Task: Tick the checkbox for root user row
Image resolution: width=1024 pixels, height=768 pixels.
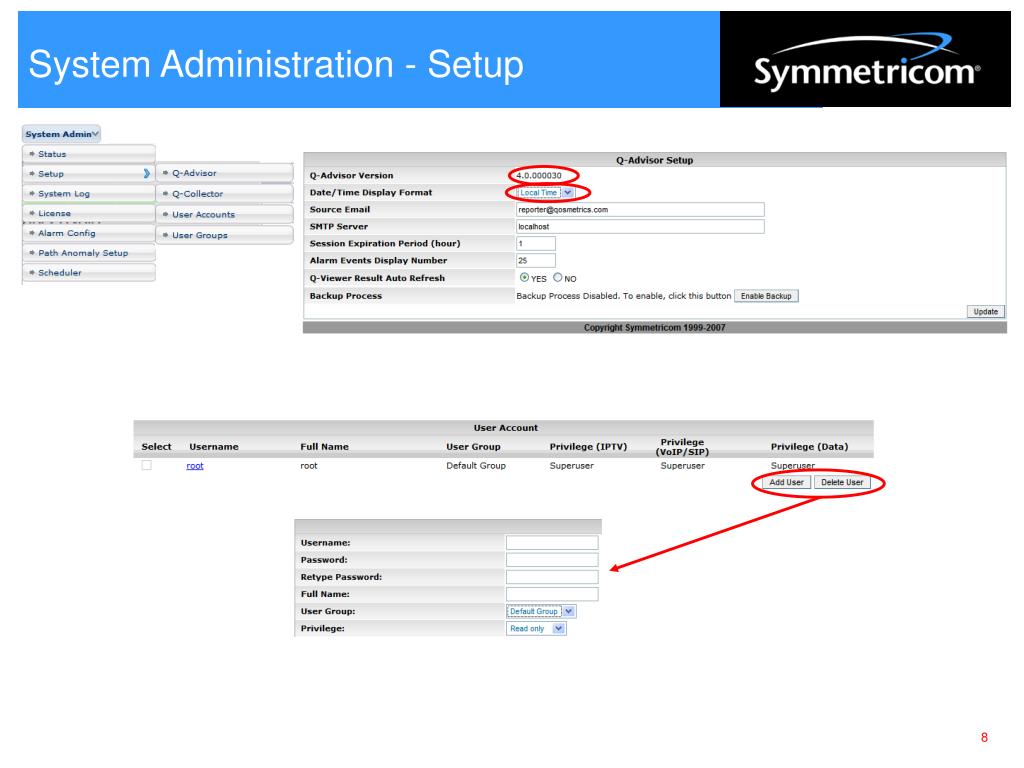Action: coord(147,465)
